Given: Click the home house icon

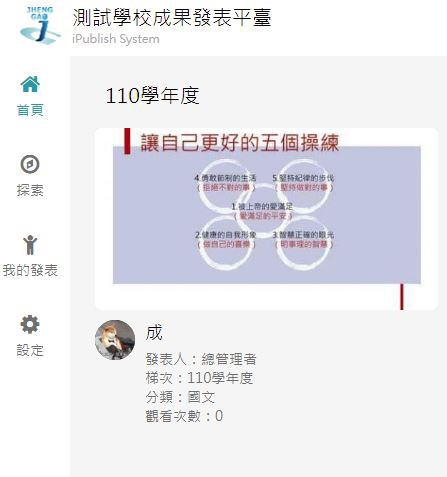Looking at the screenshot, I should coord(30,84).
